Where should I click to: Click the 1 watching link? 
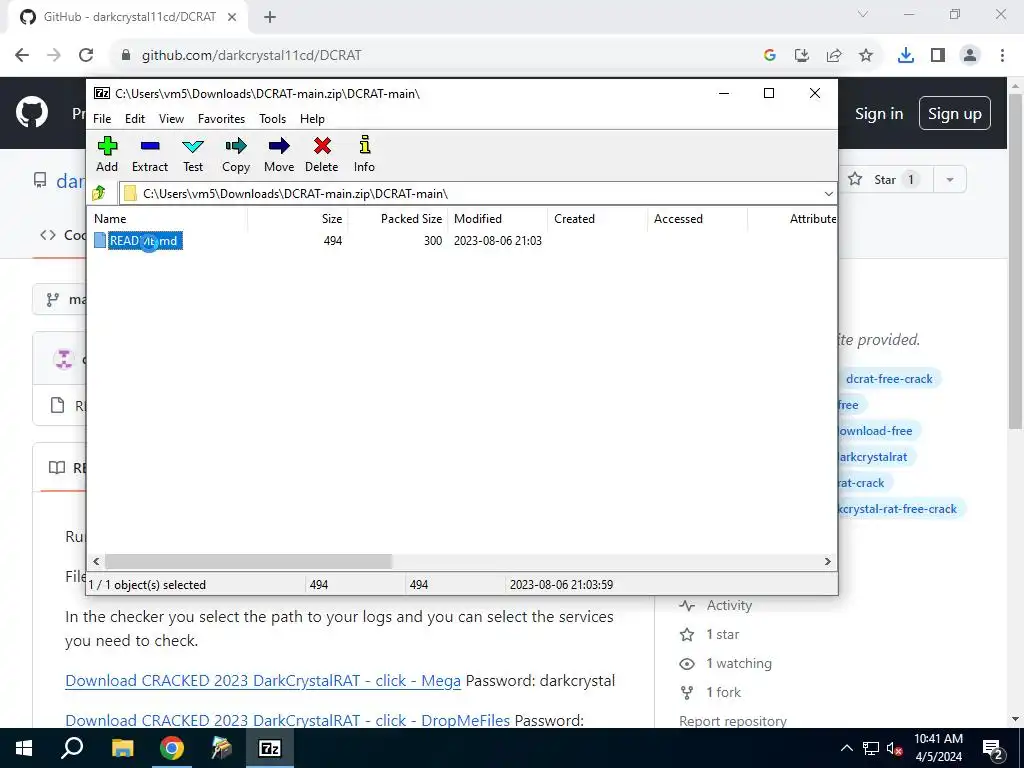click(x=739, y=664)
